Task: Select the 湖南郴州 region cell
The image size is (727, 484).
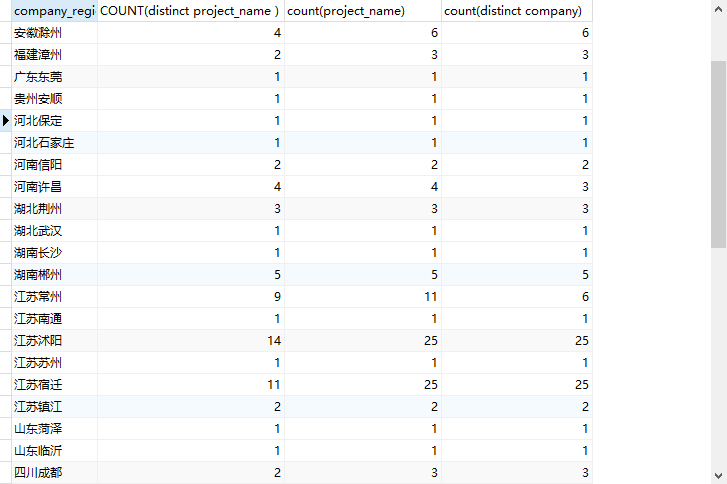Action: click(54, 275)
